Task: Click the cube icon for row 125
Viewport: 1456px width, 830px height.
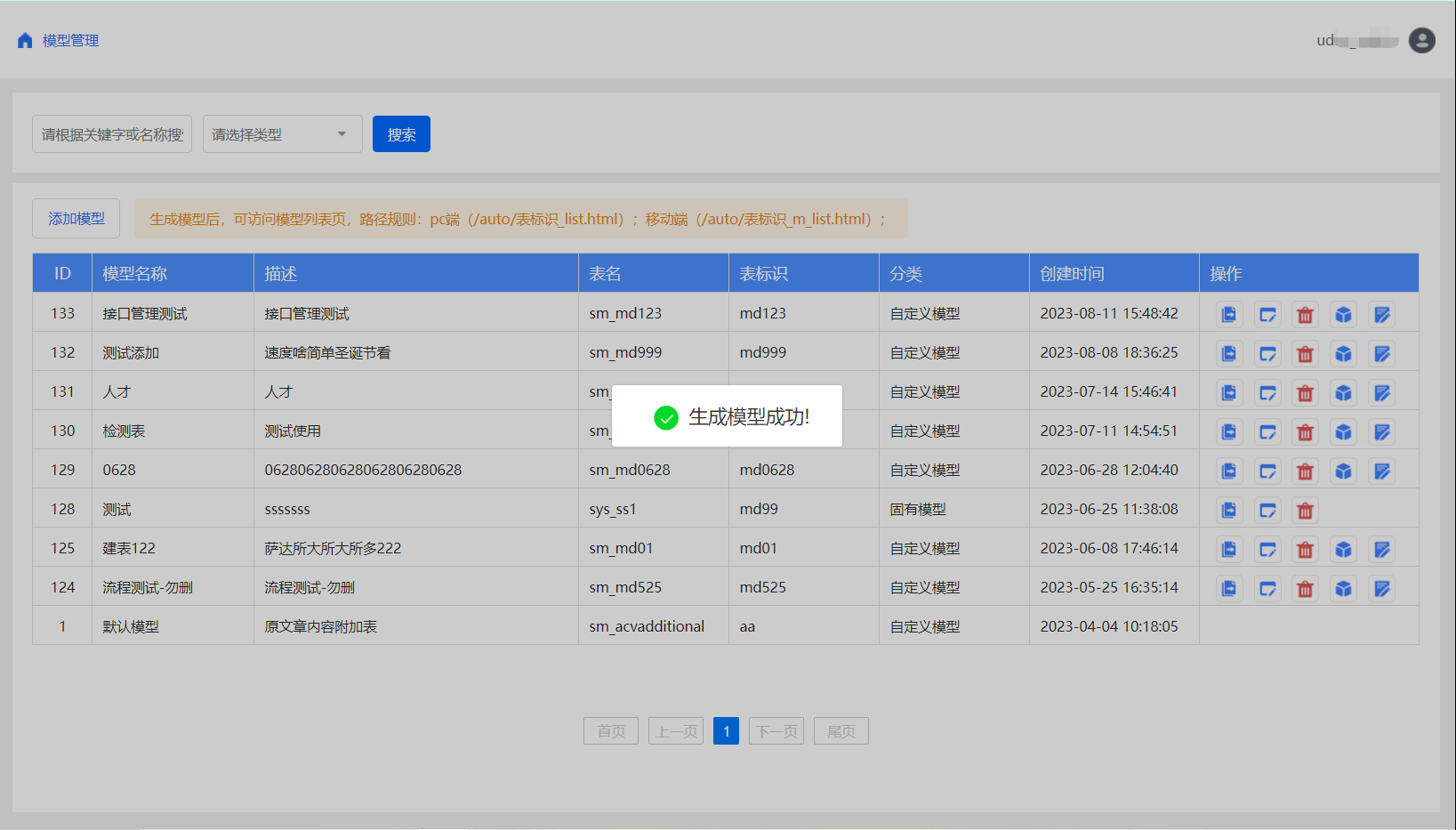Action: [x=1343, y=549]
